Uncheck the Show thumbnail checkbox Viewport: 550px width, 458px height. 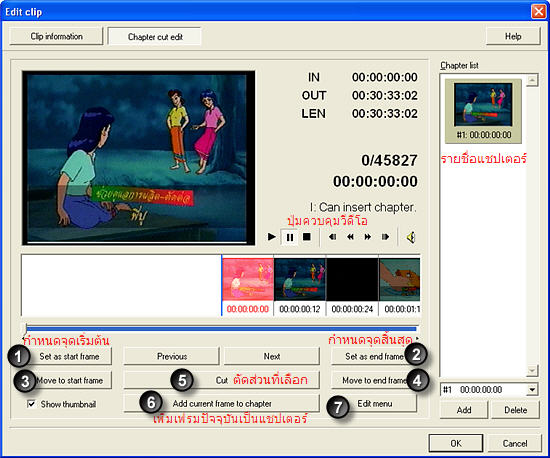tap(31, 404)
